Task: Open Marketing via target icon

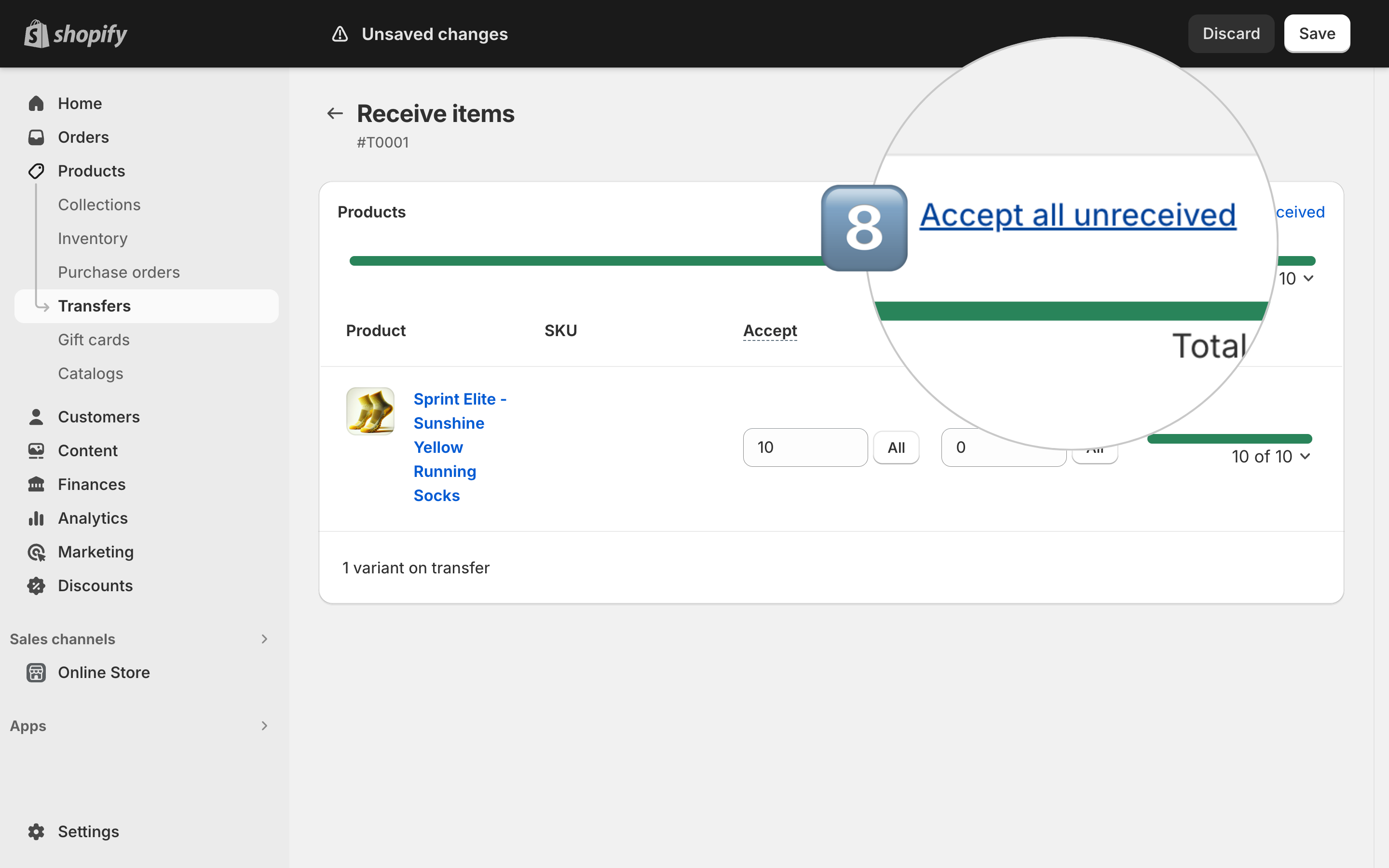Action: tap(36, 552)
